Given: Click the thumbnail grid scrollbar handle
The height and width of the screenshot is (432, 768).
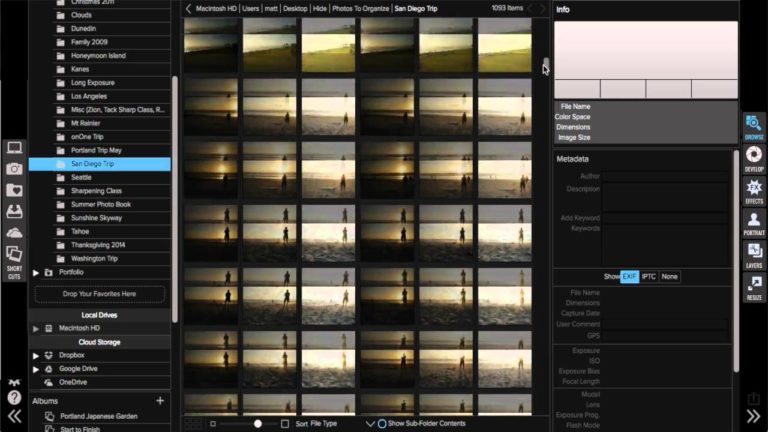Looking at the screenshot, I should [x=546, y=64].
